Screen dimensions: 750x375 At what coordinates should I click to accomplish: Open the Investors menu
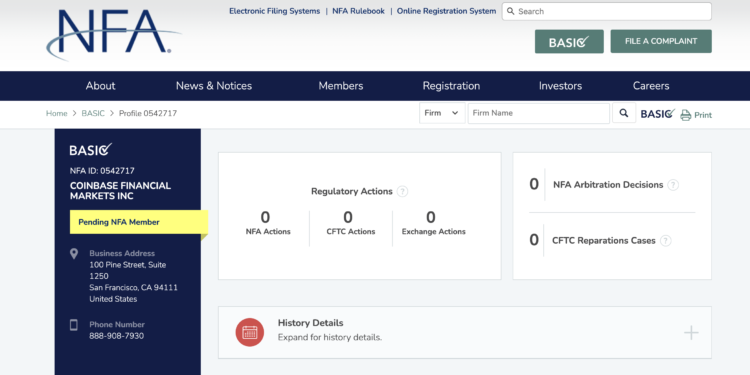coord(560,86)
